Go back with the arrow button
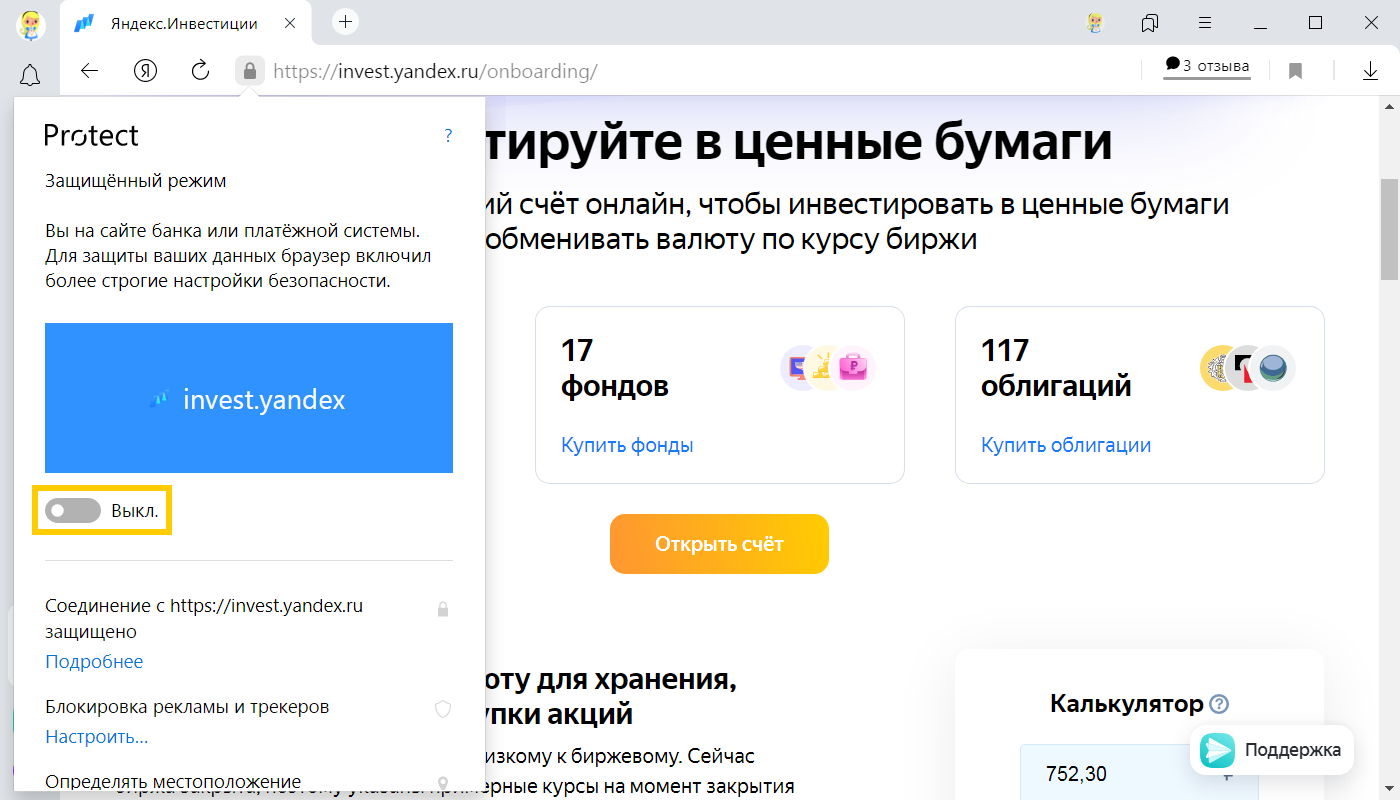Image resolution: width=1400 pixels, height=800 pixels. tap(89, 71)
